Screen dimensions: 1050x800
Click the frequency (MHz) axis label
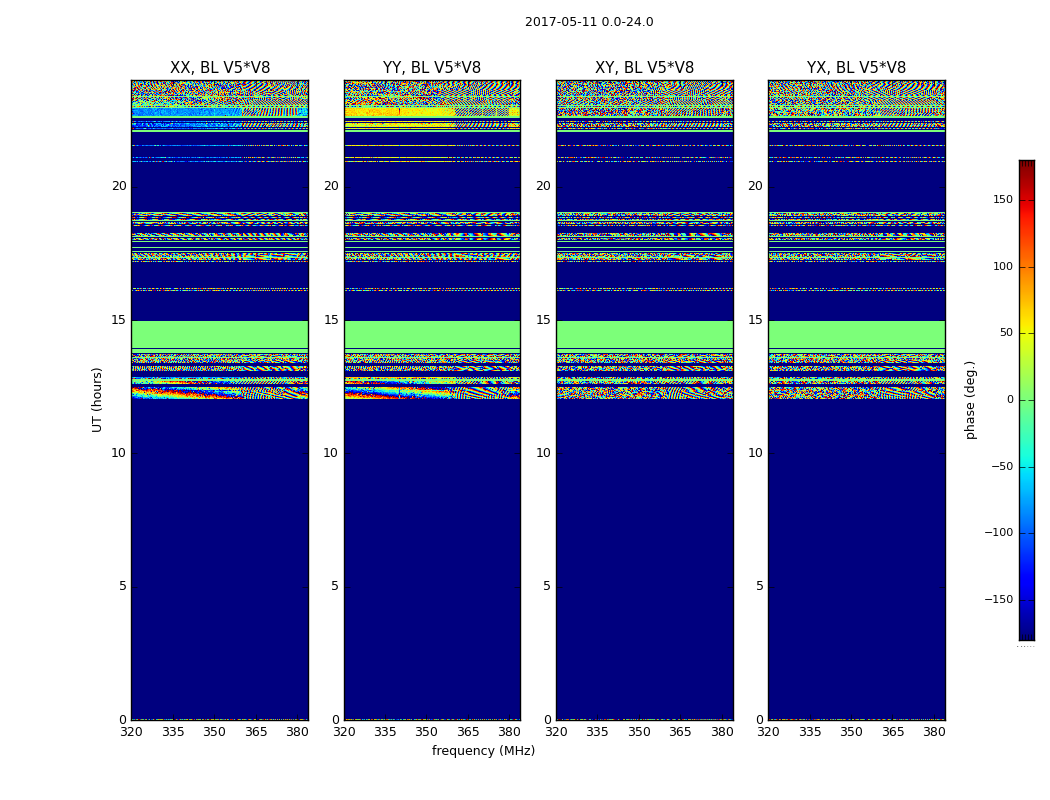point(483,751)
